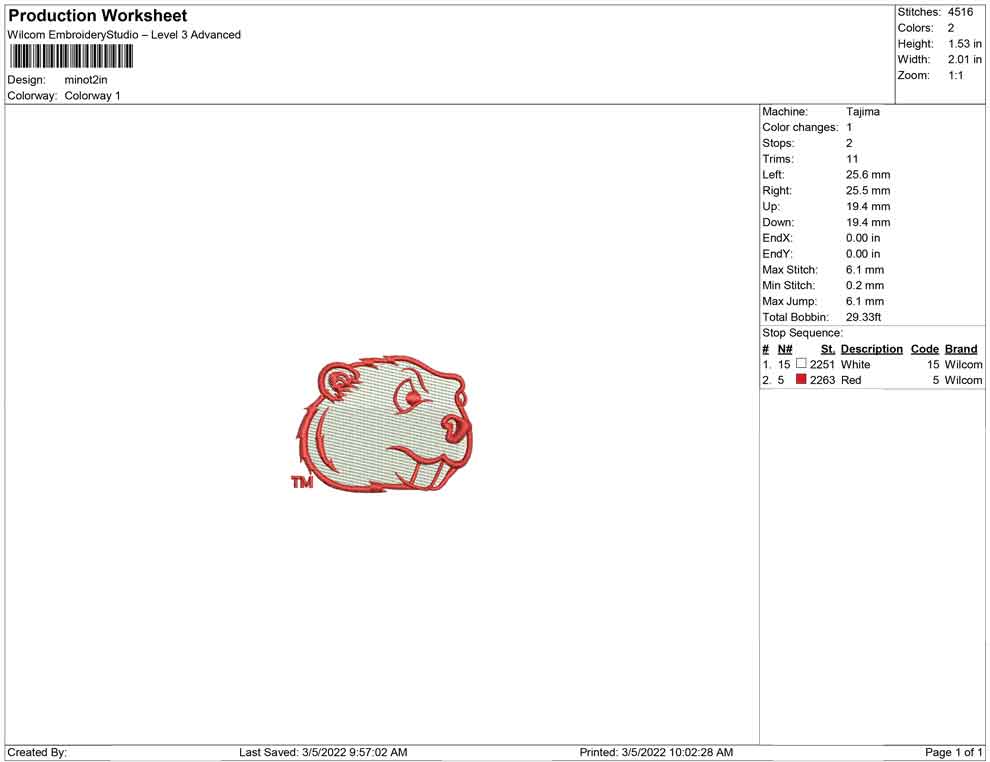This screenshot has height=762, width=990.
Task: Click the 'Created By:' footer label
Action: pyautogui.click(x=37, y=752)
